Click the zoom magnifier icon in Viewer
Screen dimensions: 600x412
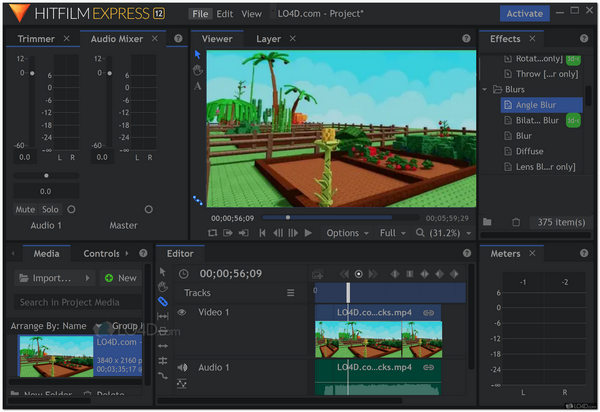(x=420, y=233)
